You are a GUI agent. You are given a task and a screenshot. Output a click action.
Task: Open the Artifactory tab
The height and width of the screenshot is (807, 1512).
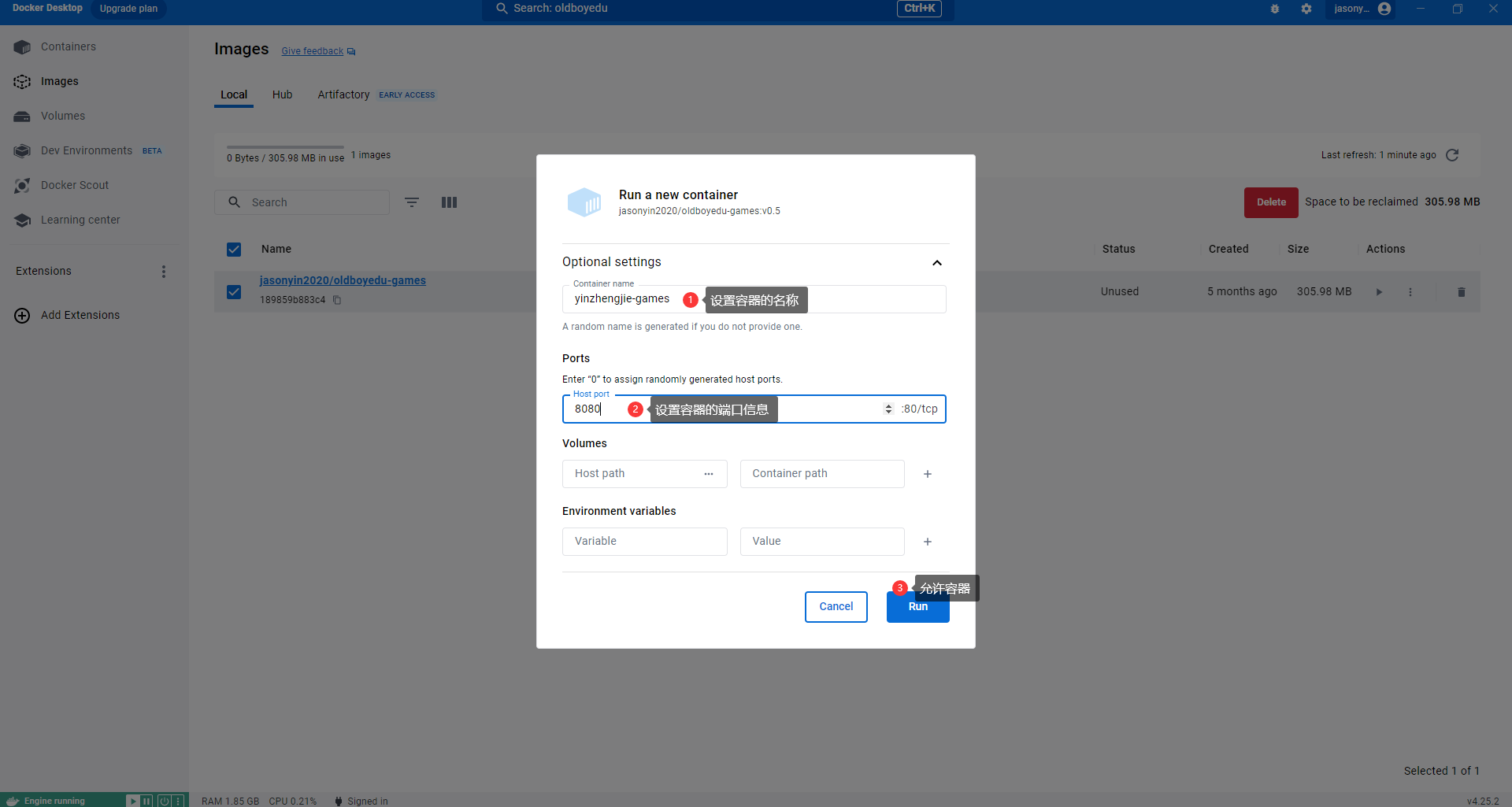pos(343,94)
